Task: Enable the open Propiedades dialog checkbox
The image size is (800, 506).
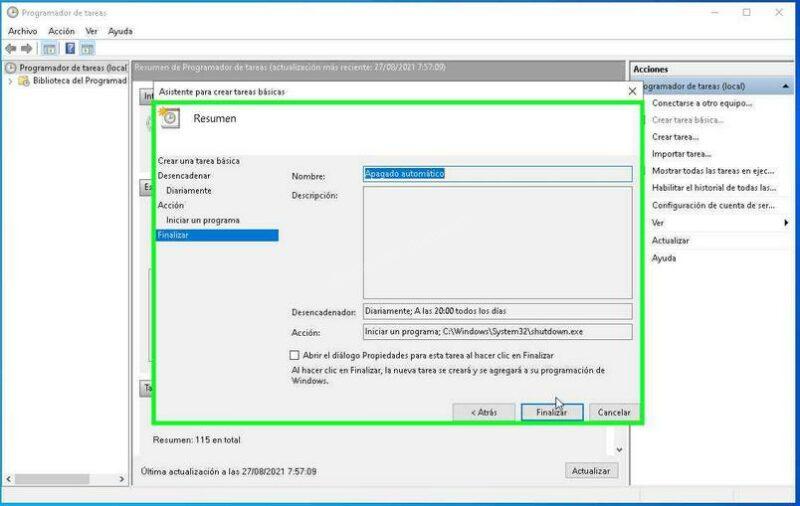Action: (294, 355)
